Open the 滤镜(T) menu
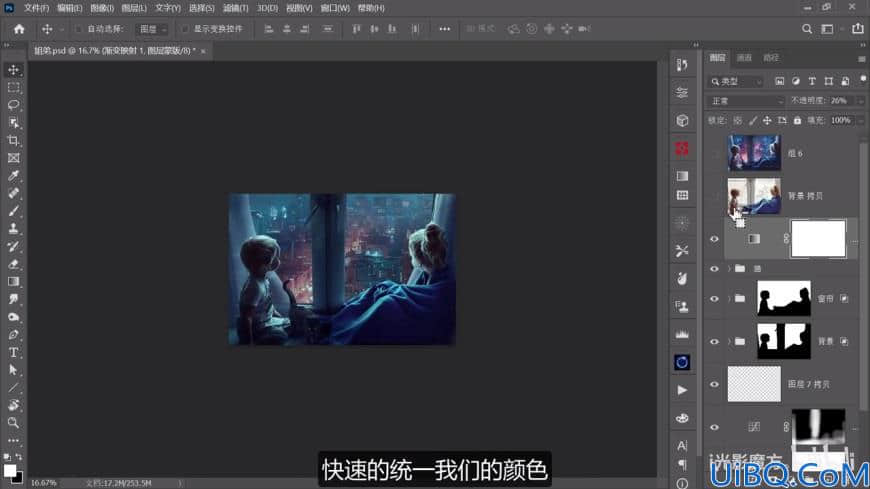Screen dimensions: 870x489 pos(235,8)
